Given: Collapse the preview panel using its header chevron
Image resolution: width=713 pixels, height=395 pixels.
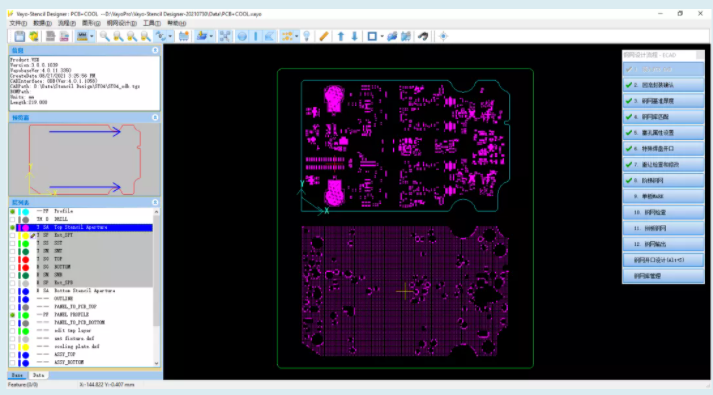Looking at the screenshot, I should pyautogui.click(x=155, y=117).
